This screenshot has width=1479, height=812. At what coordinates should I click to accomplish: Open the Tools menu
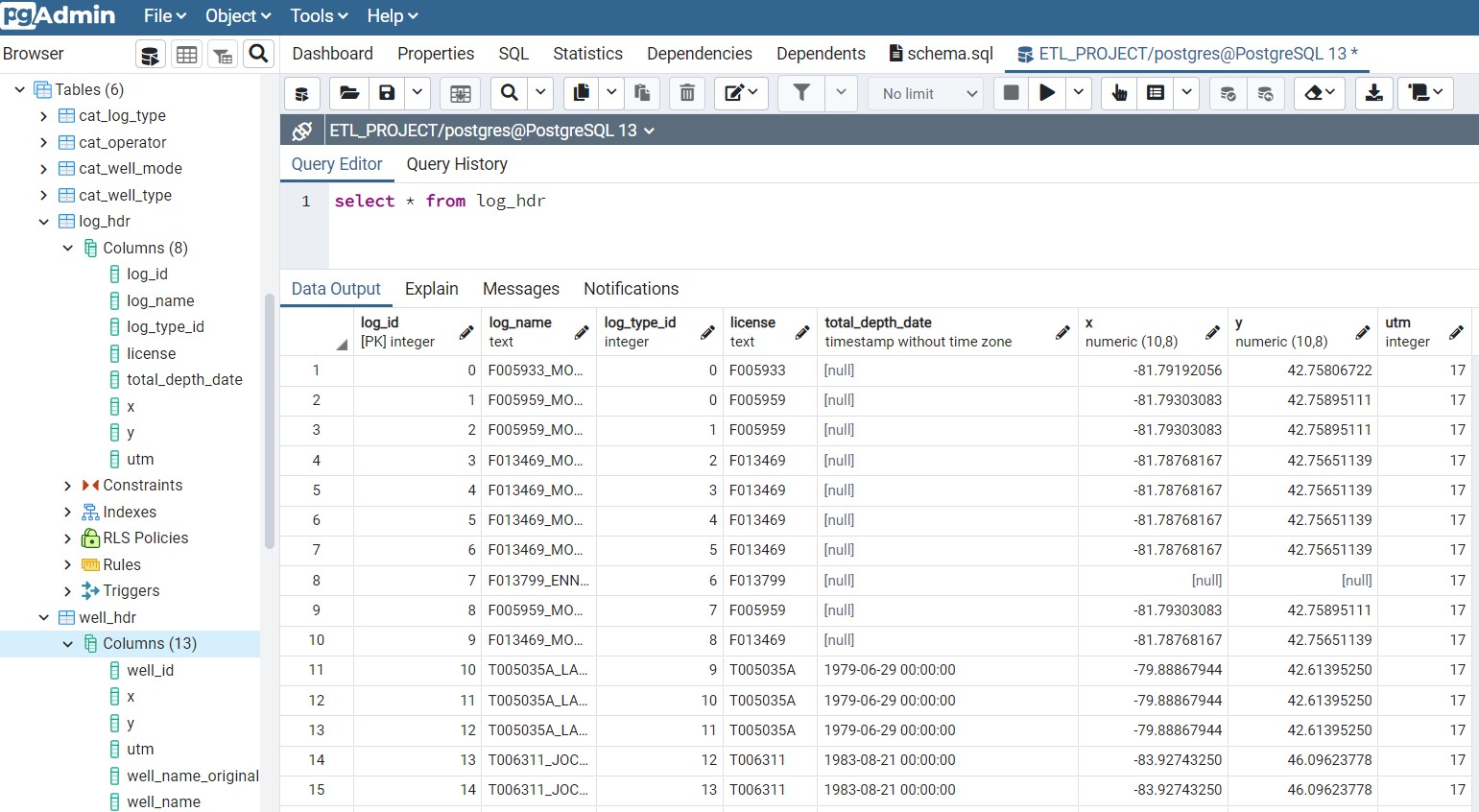point(319,16)
